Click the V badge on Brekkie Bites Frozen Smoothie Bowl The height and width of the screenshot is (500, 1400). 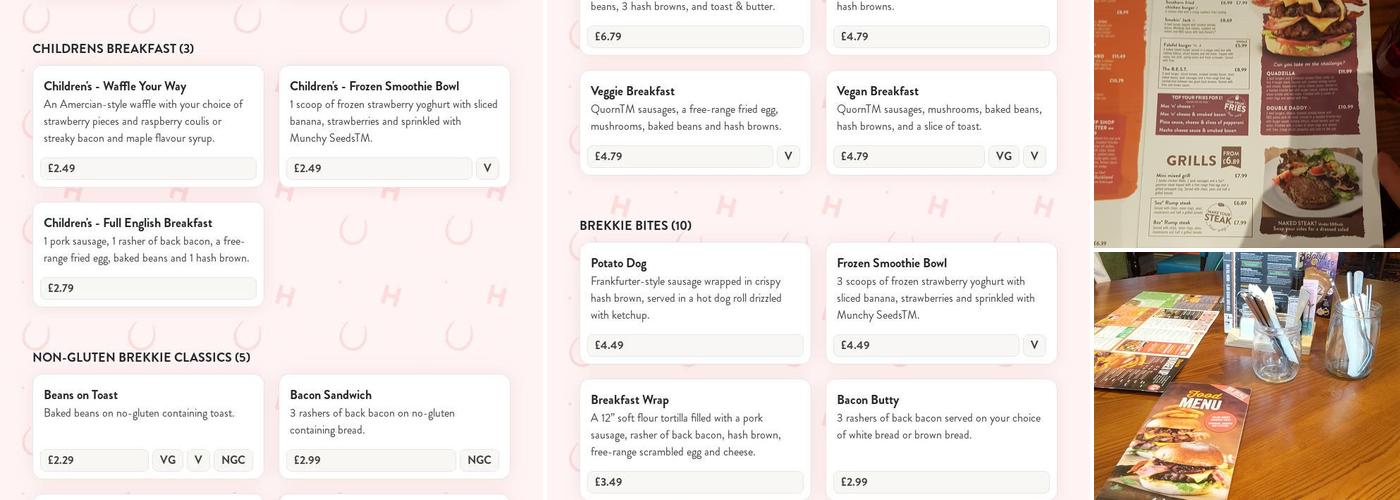[x=1034, y=345]
